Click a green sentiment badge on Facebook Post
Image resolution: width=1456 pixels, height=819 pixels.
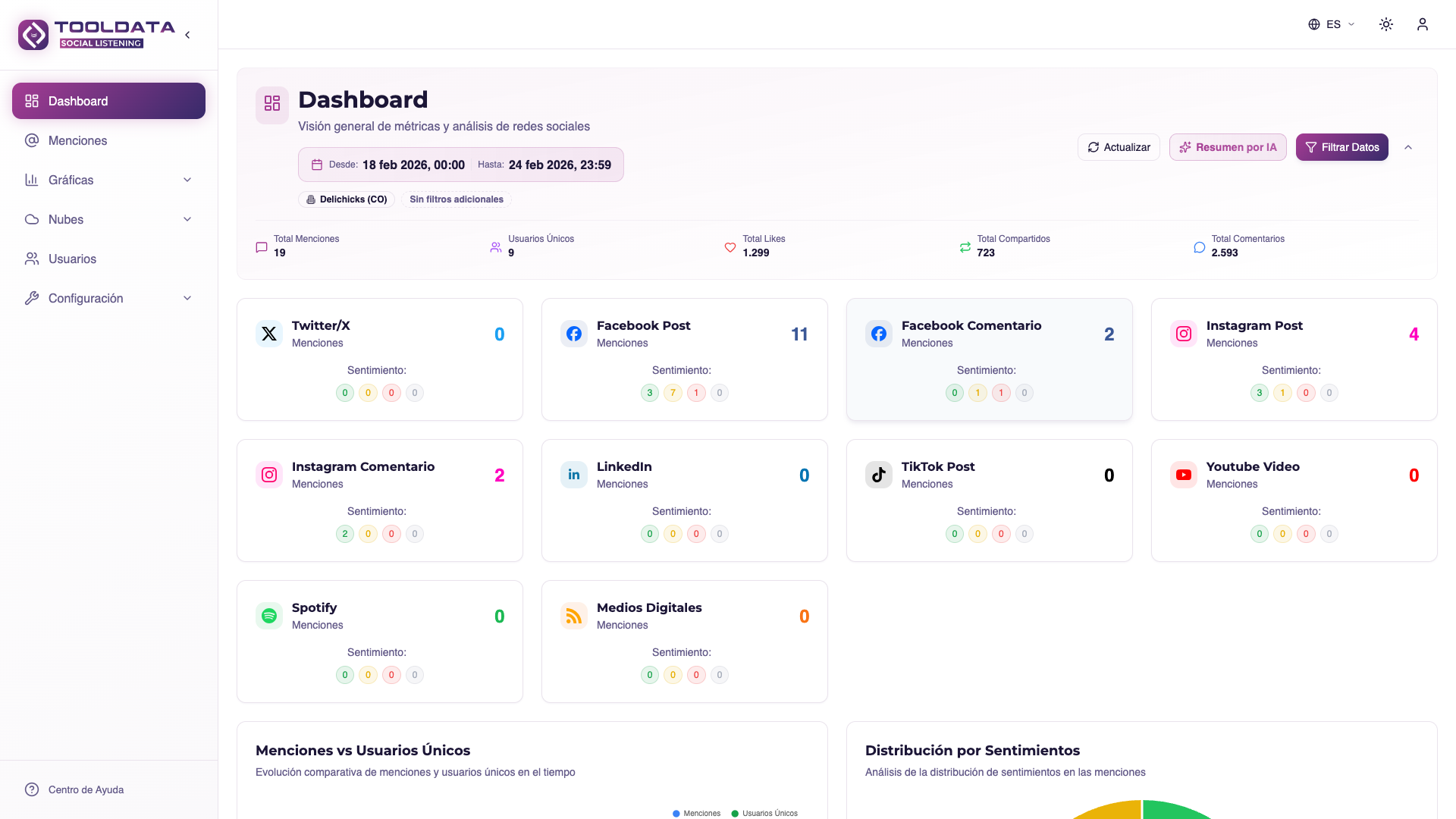[649, 393]
